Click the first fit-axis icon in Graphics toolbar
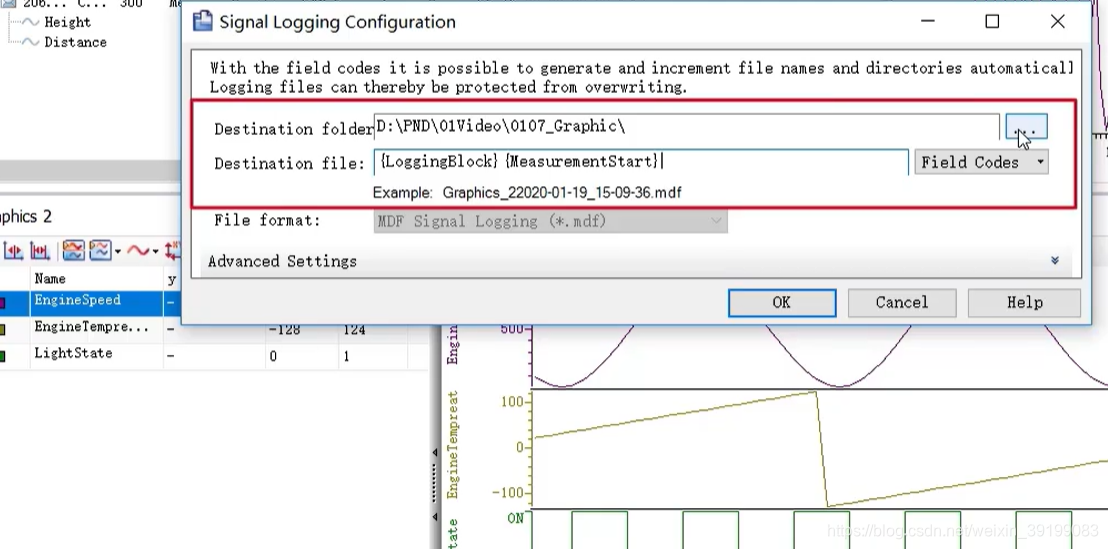 point(13,250)
